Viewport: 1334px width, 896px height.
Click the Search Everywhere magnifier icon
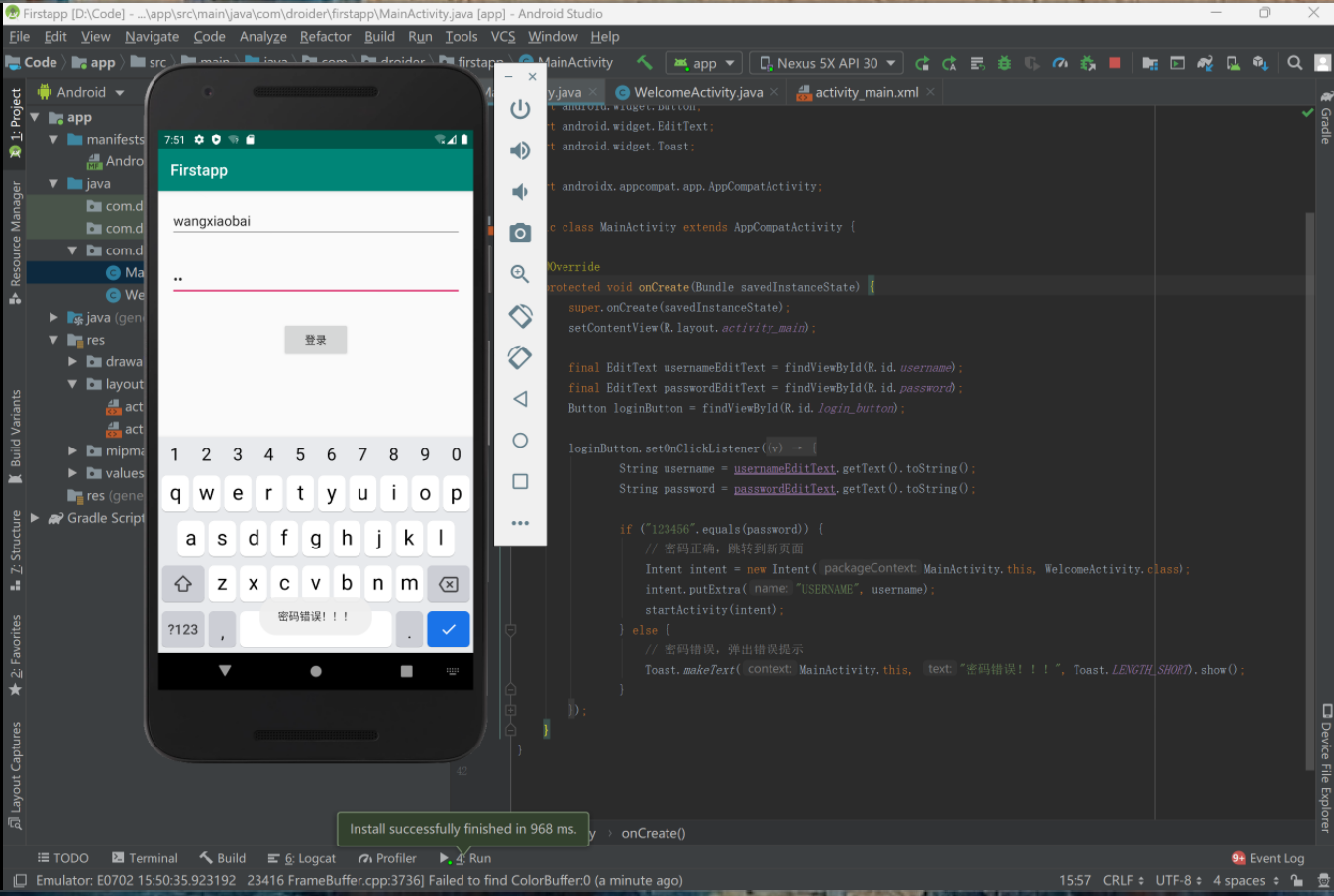click(1294, 63)
